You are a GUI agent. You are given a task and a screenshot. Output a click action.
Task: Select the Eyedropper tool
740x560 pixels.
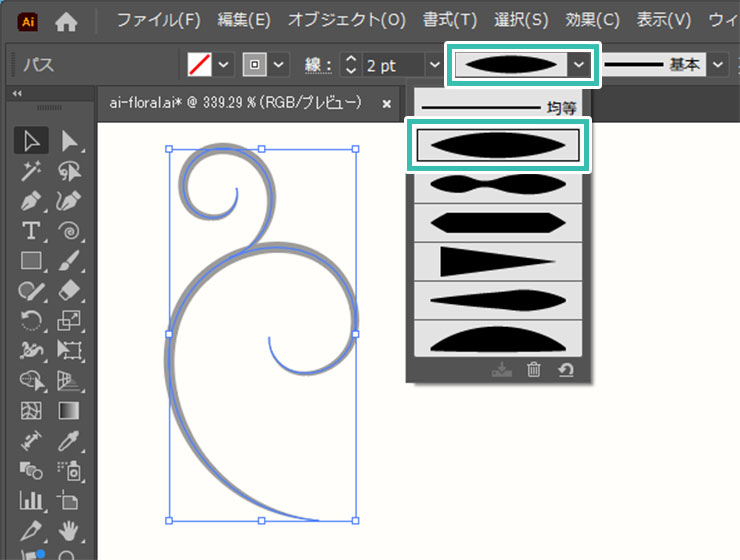(69, 439)
